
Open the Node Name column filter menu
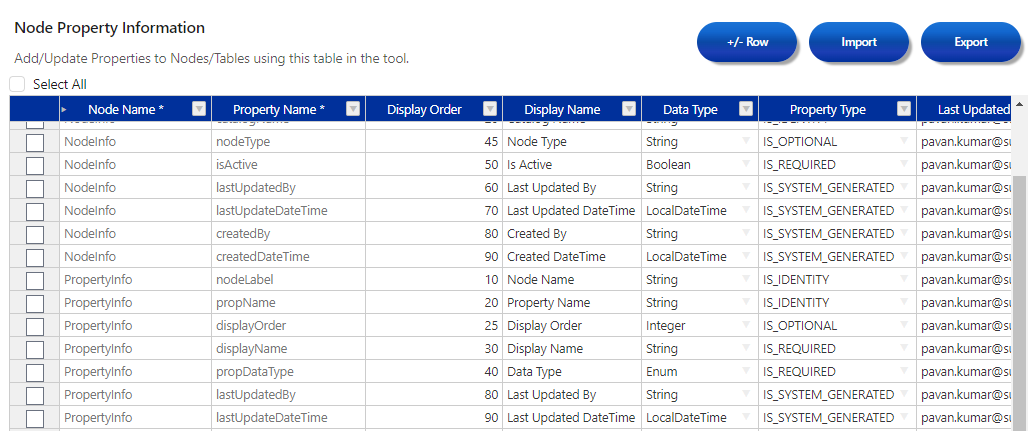[x=199, y=109]
